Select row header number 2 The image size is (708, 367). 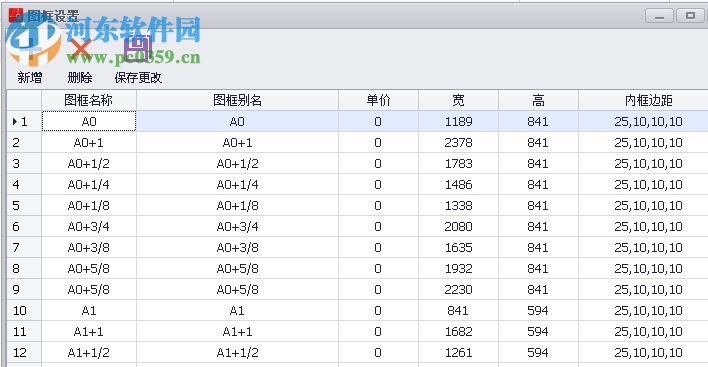coord(24,143)
